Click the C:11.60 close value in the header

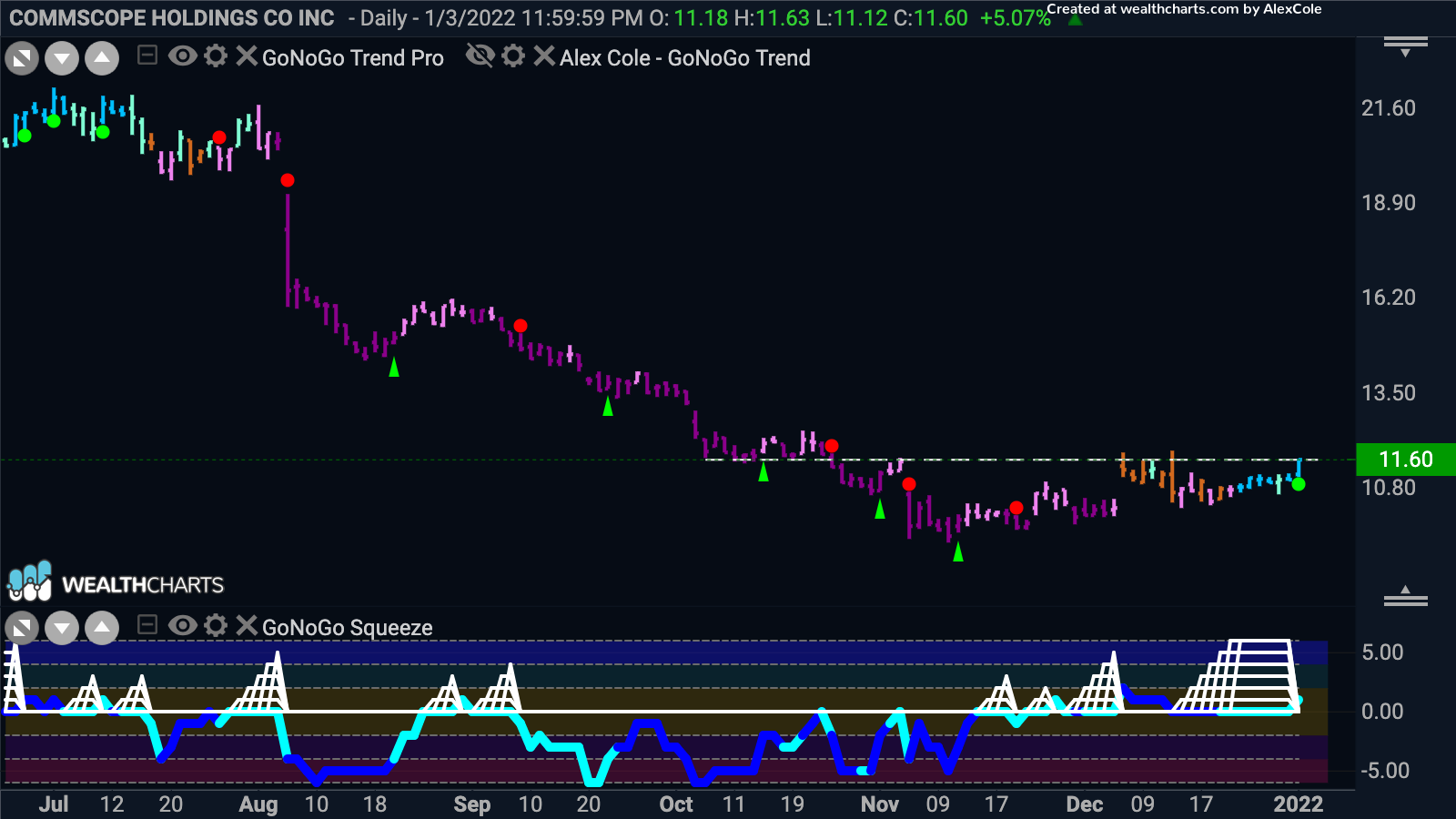pos(931,18)
